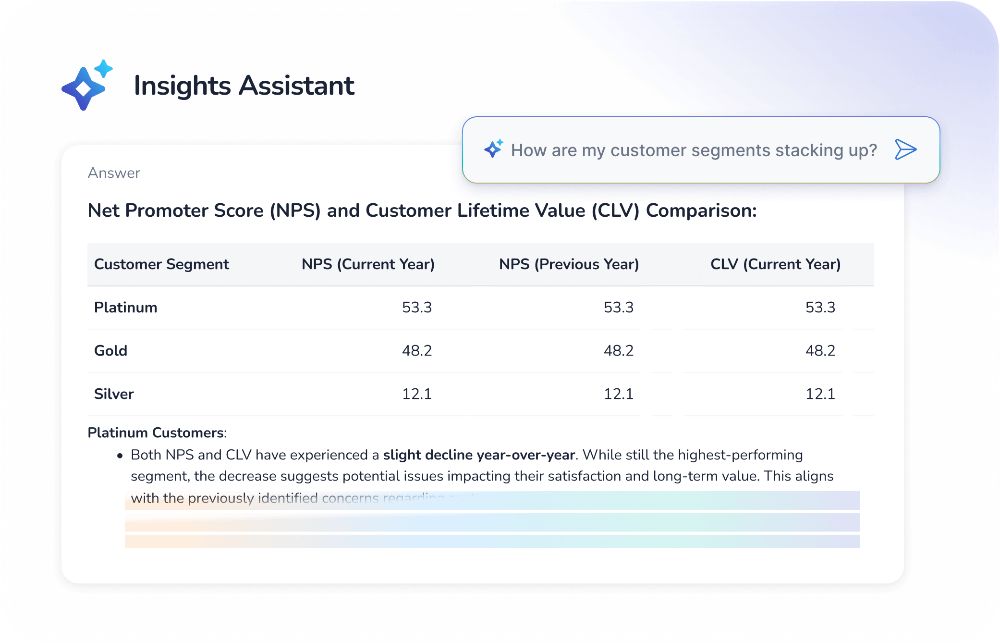Click the sparkle icon in the query box
The width and height of the screenshot is (1000, 643).
click(x=493, y=150)
